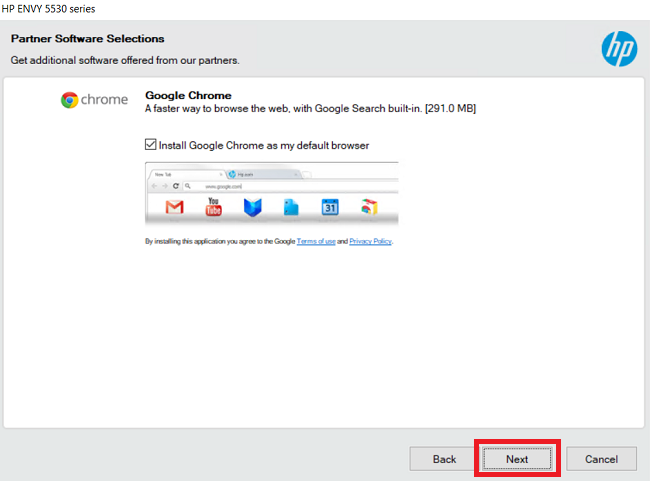Click the Google Calendar 31 icon in the preview

coord(330,207)
